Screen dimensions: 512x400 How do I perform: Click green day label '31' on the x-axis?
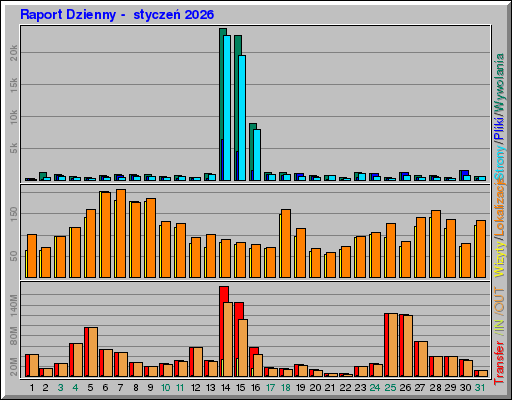click(x=480, y=388)
